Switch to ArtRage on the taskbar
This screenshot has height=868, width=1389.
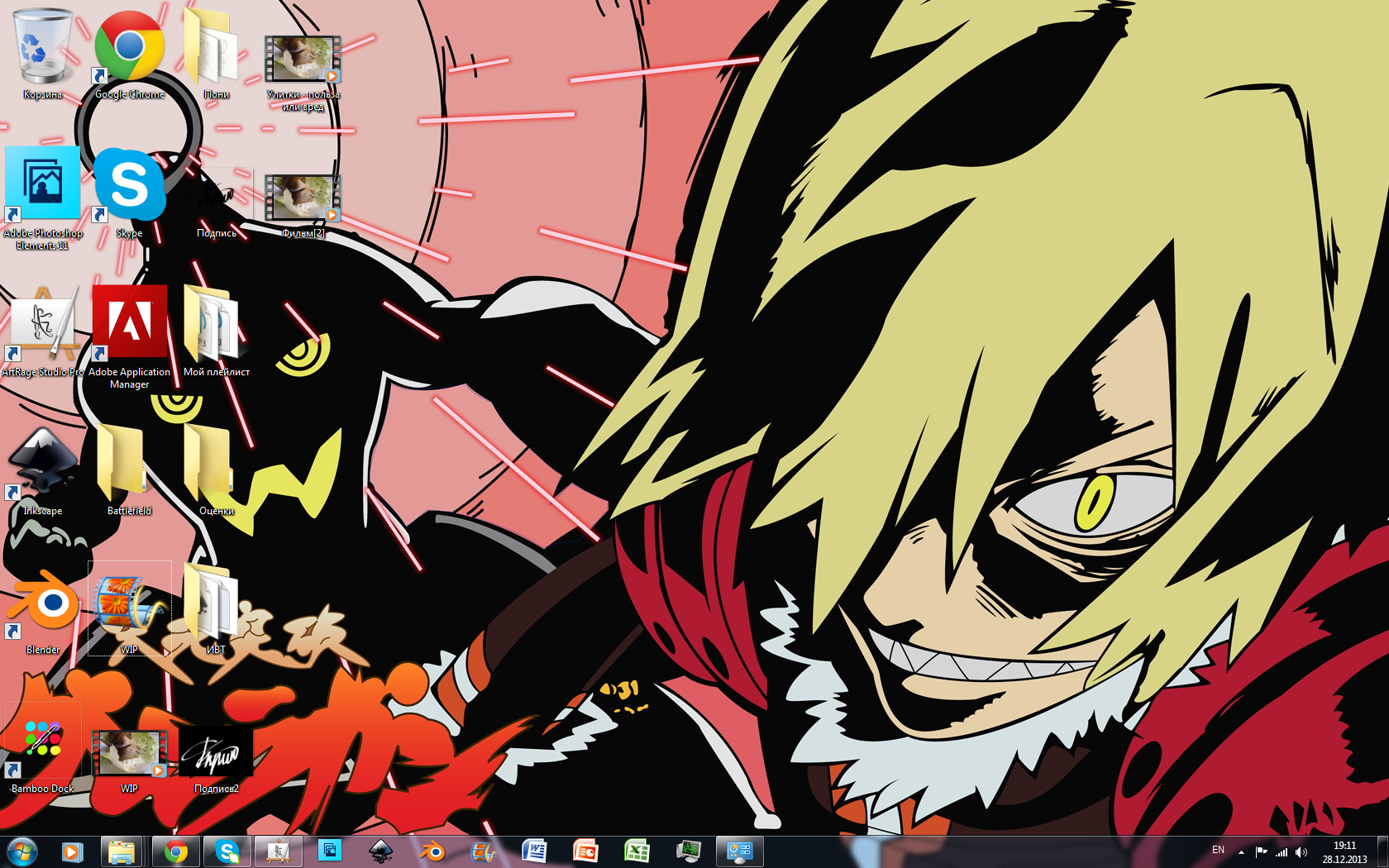click(x=279, y=851)
